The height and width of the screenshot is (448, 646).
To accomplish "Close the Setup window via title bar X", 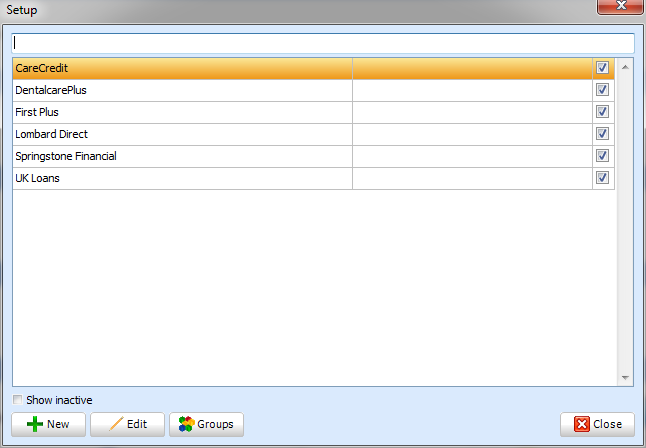I will tap(620, 6).
